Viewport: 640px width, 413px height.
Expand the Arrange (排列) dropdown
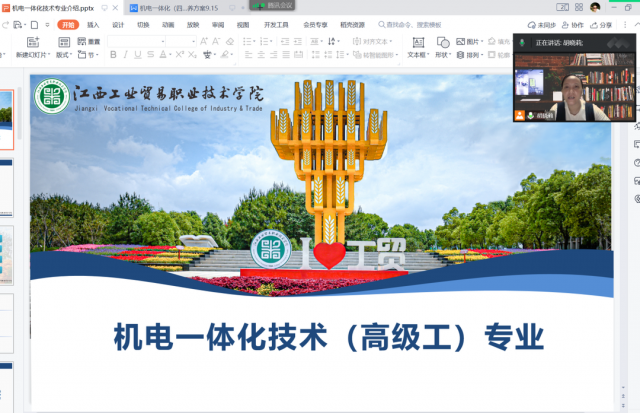coord(468,55)
